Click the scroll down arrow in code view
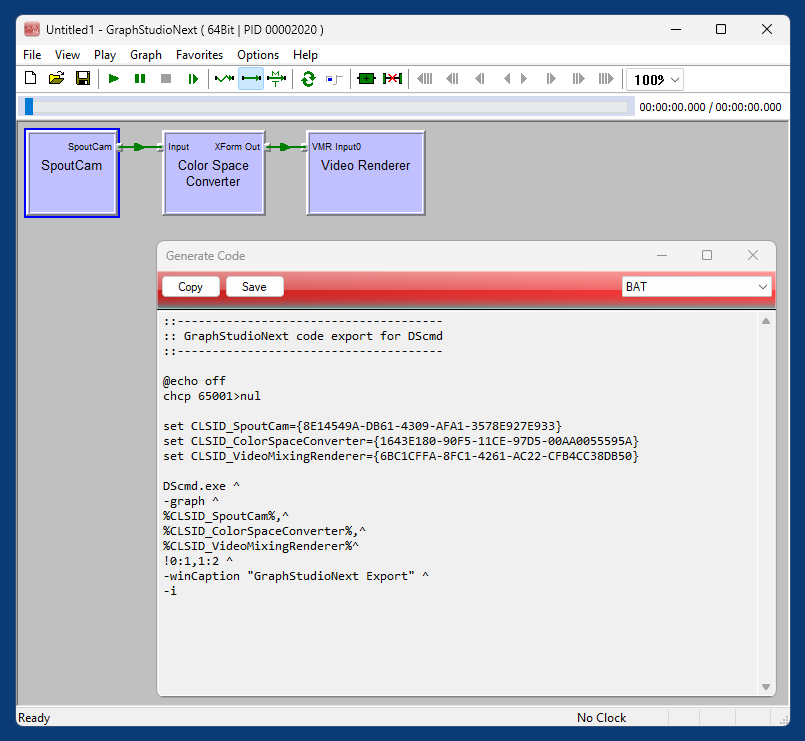The width and height of the screenshot is (805, 741). pos(766,687)
